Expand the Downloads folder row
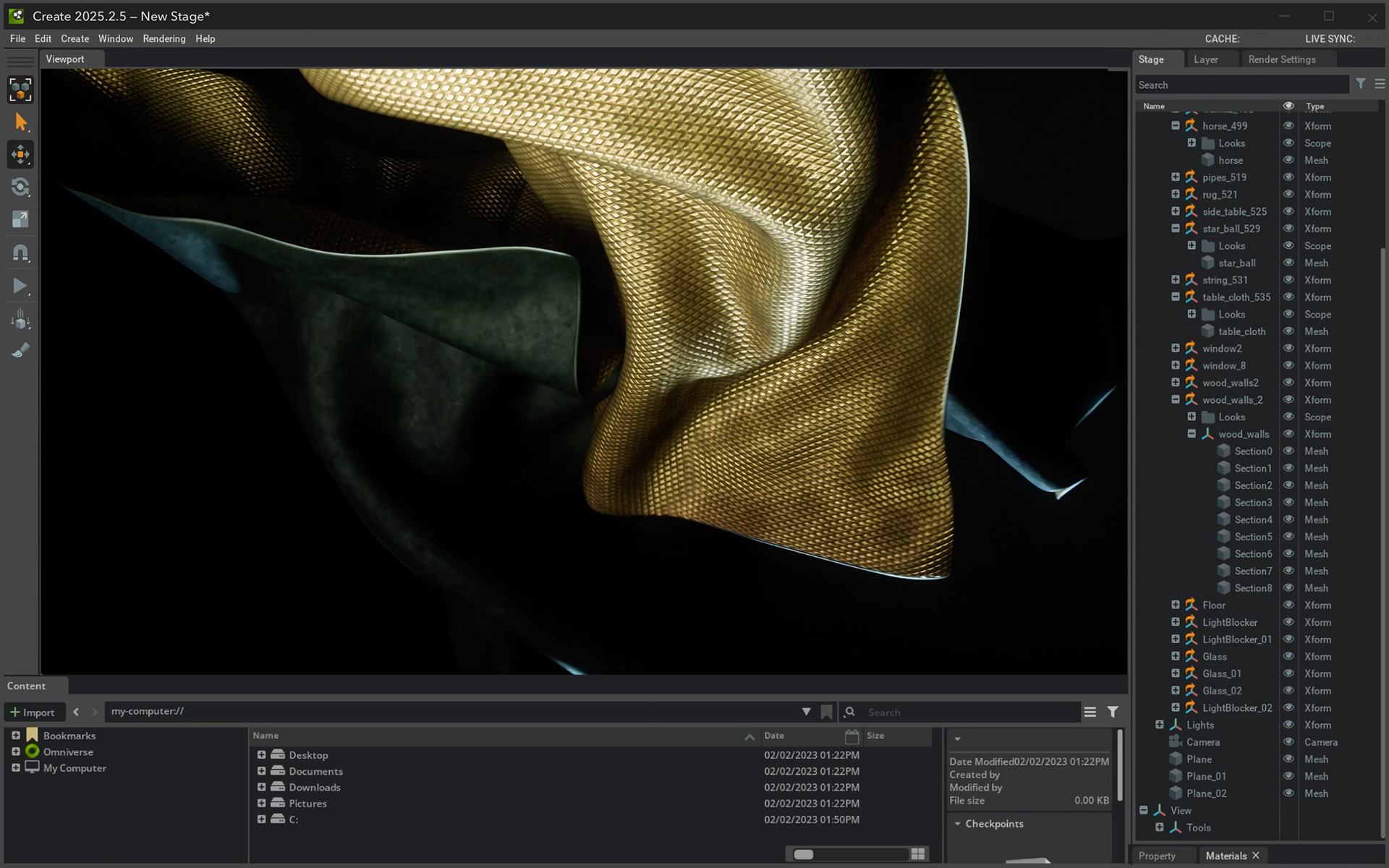1389x868 pixels. [262, 787]
